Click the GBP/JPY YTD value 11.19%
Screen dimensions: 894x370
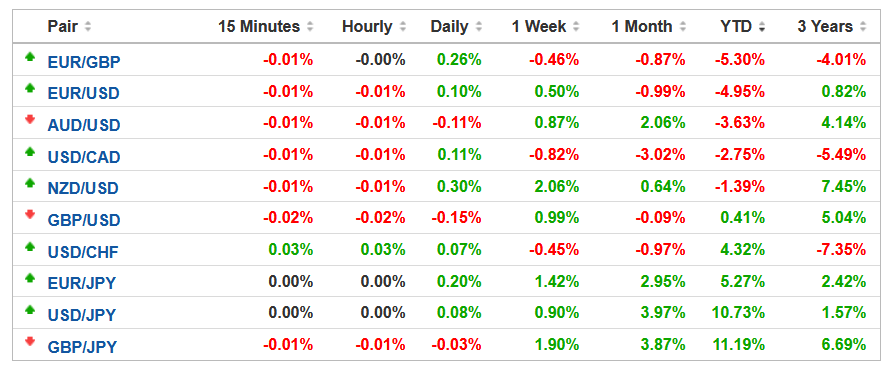click(x=738, y=344)
